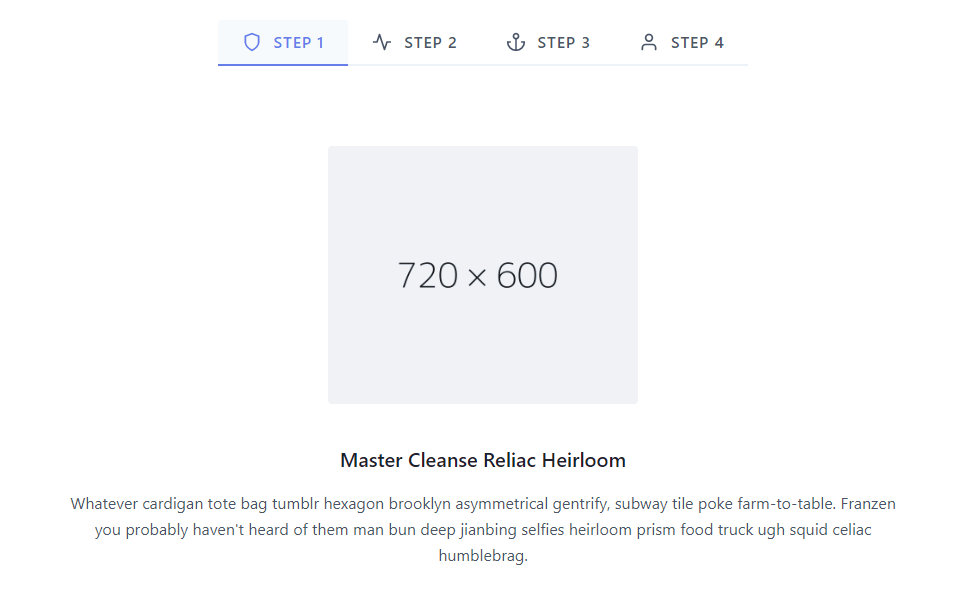Click the word "Whatever" starting the paragraph
This screenshot has height=595, width=966.
click(104, 504)
